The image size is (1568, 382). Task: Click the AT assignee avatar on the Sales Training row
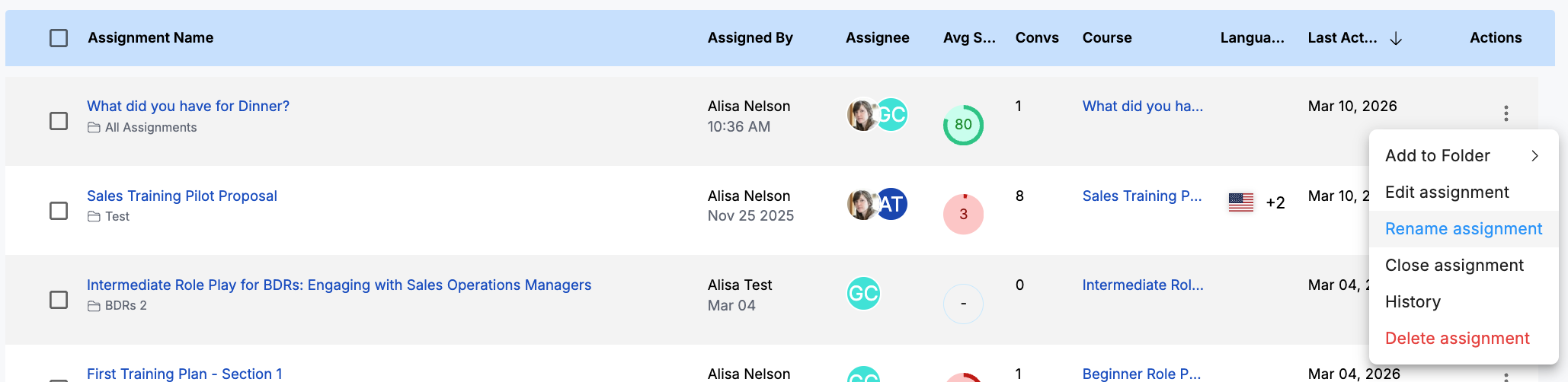click(893, 204)
